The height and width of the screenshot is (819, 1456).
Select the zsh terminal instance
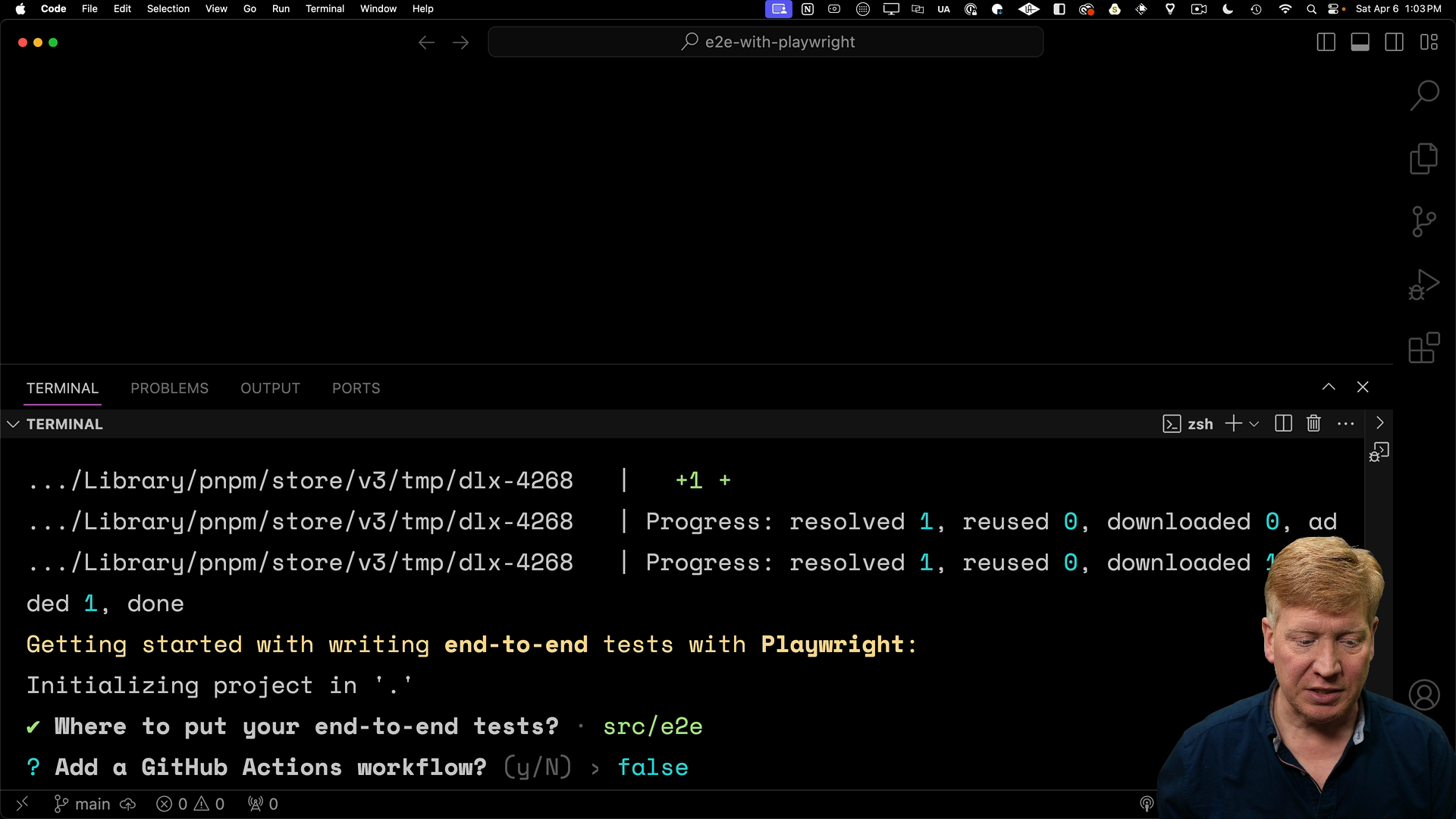click(1188, 424)
